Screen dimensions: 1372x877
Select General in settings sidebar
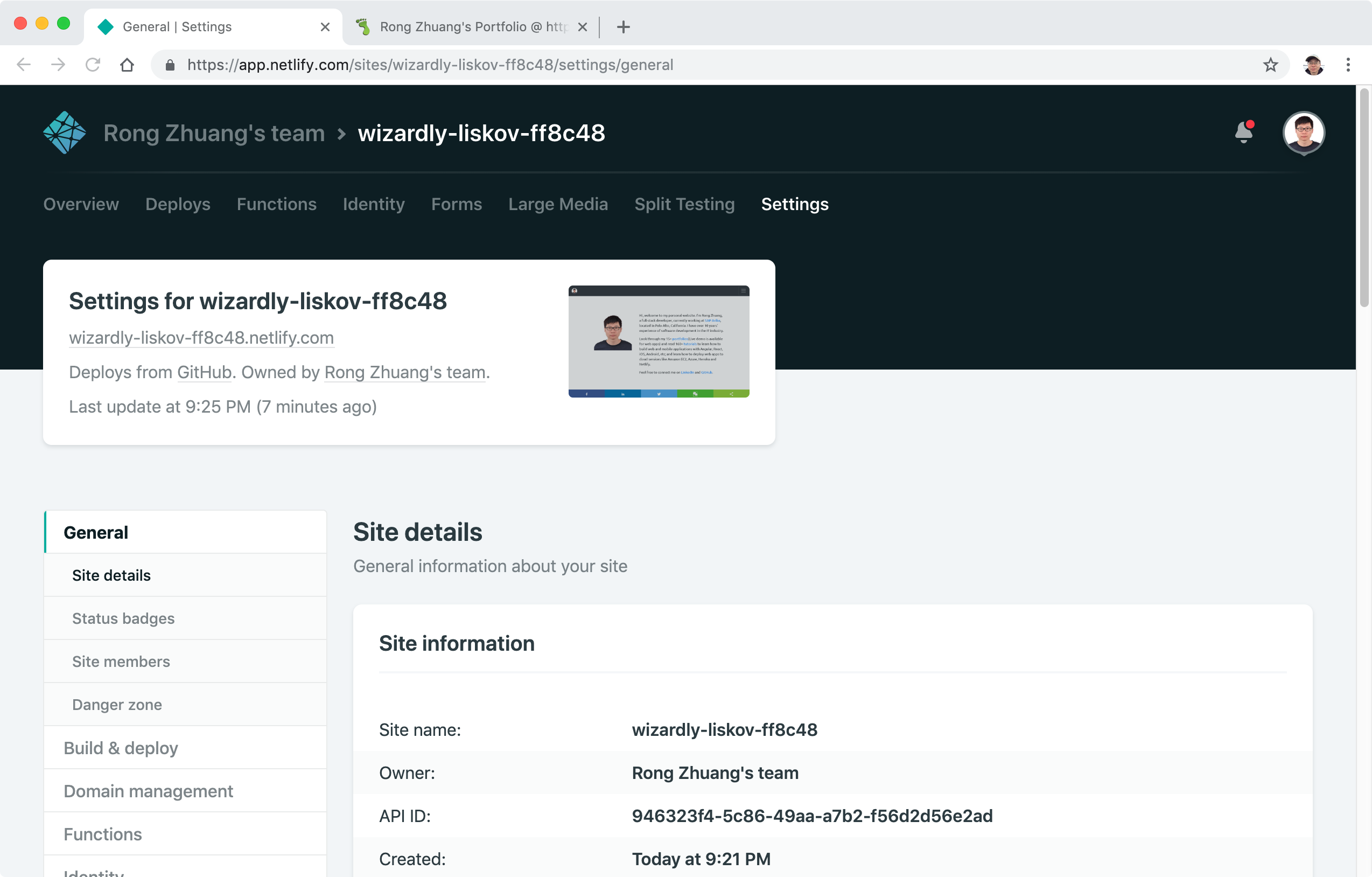(185, 532)
